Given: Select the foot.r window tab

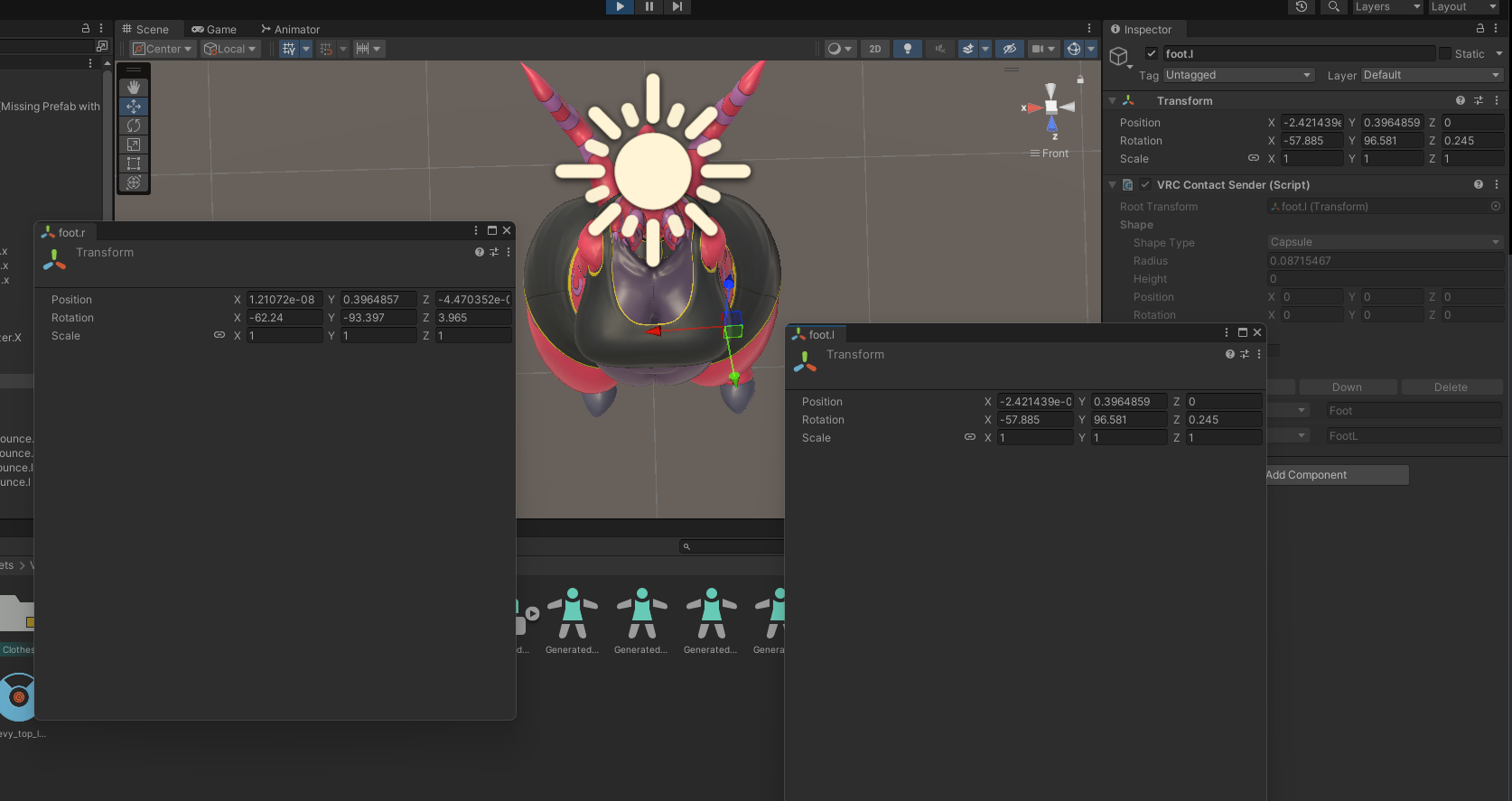Looking at the screenshot, I should 63,232.
